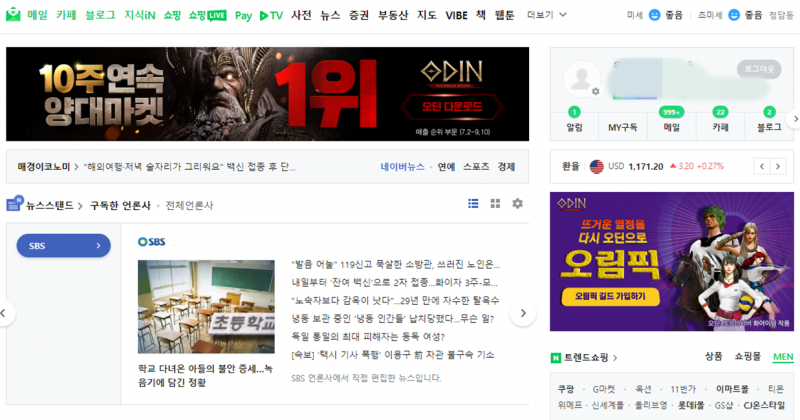The height and width of the screenshot is (420, 800).
Task: Switch to MEN trend shopping tab
Action: [782, 357]
